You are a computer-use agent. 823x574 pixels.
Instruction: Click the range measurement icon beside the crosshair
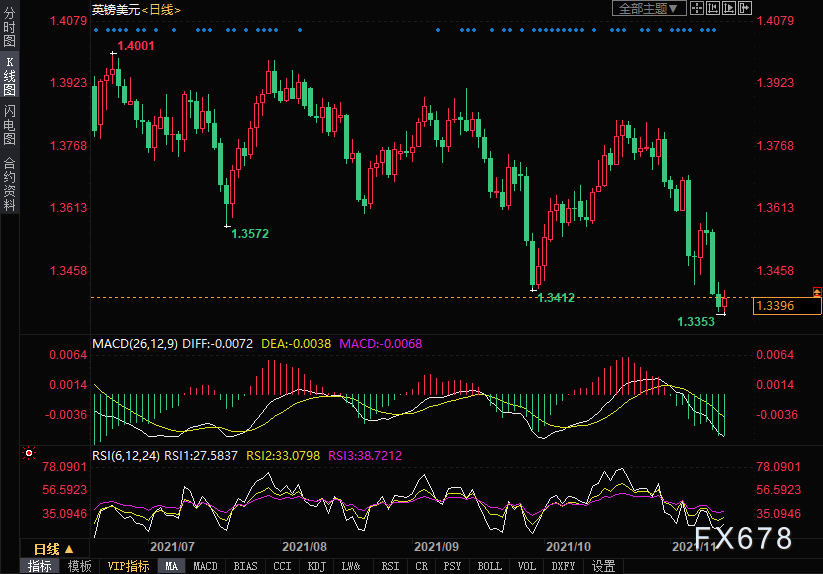713,8
